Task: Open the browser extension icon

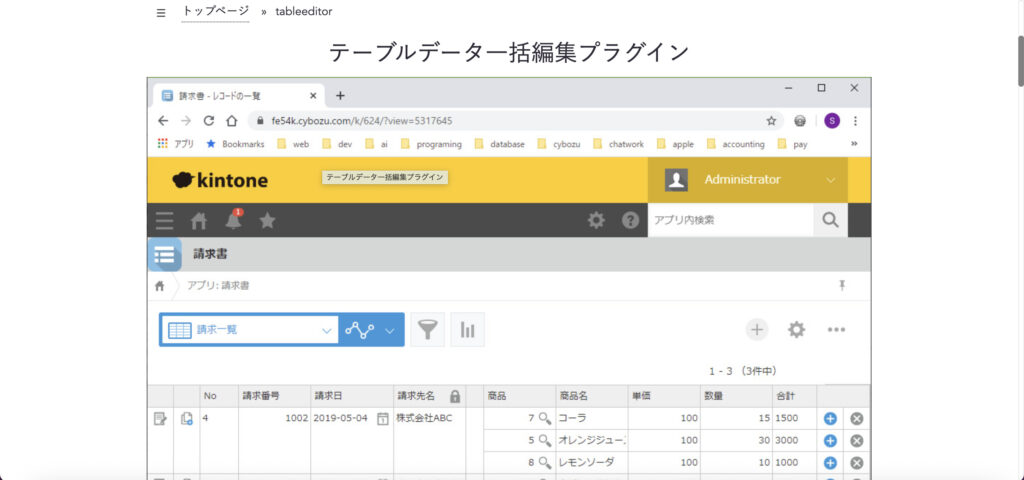Action: [800, 121]
